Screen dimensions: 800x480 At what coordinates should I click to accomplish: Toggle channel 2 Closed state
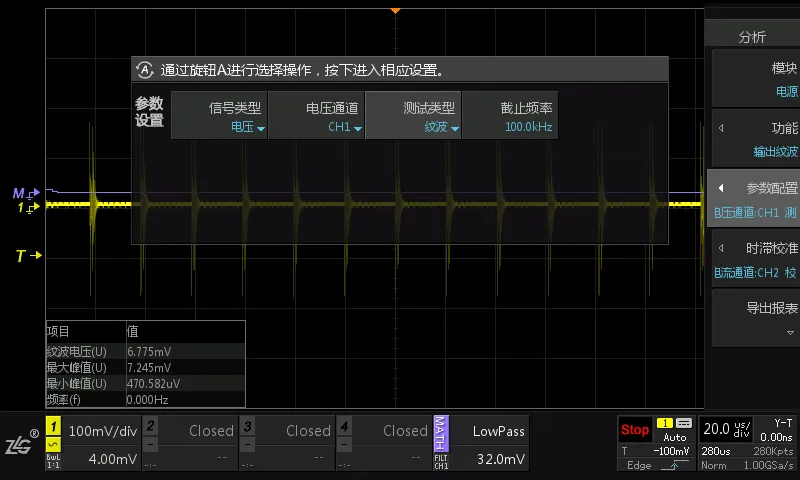190,443
